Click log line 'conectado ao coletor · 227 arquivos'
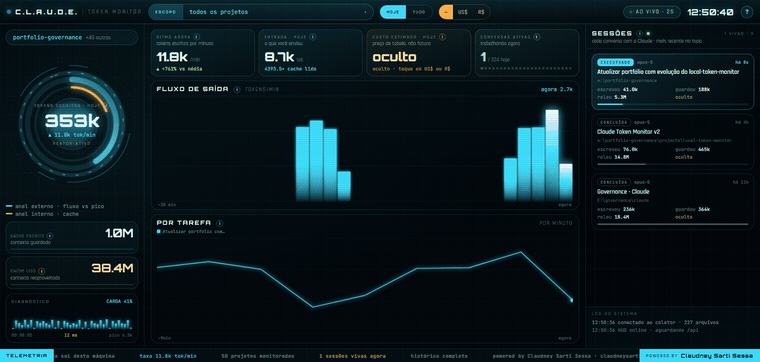 point(655,322)
